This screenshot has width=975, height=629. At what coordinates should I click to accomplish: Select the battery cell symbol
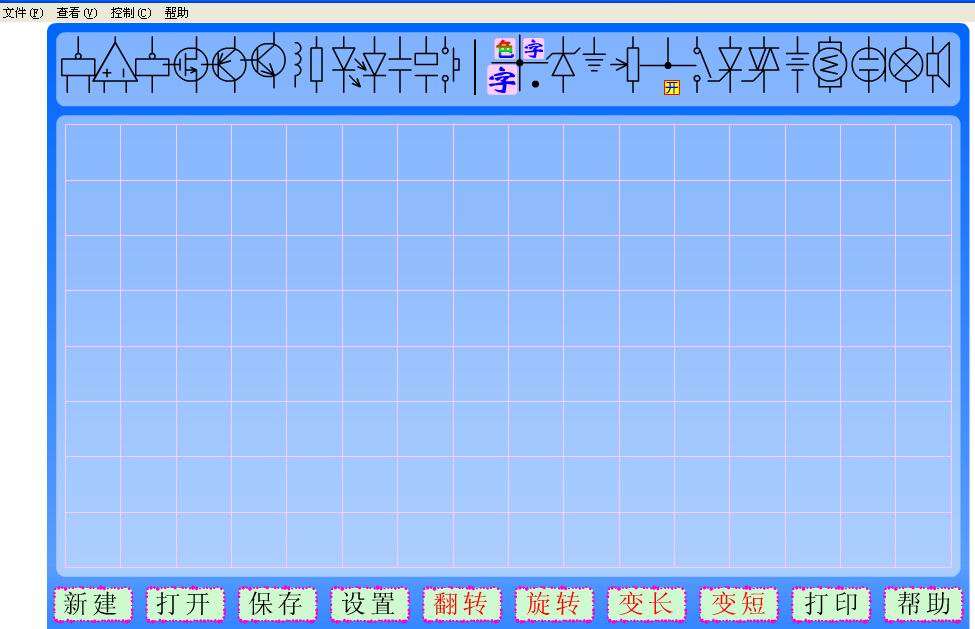coord(797,64)
